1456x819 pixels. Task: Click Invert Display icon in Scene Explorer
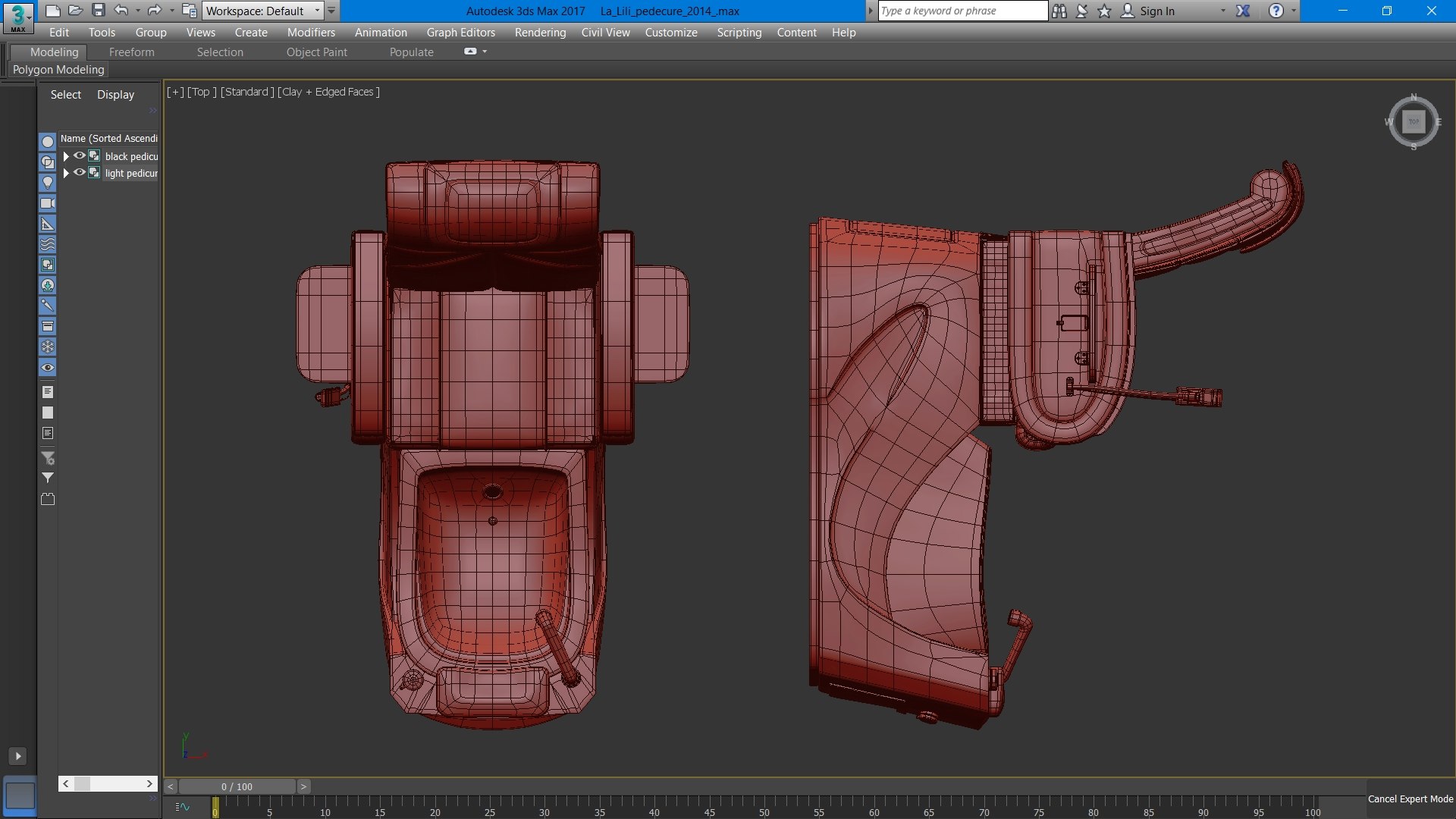[48, 433]
